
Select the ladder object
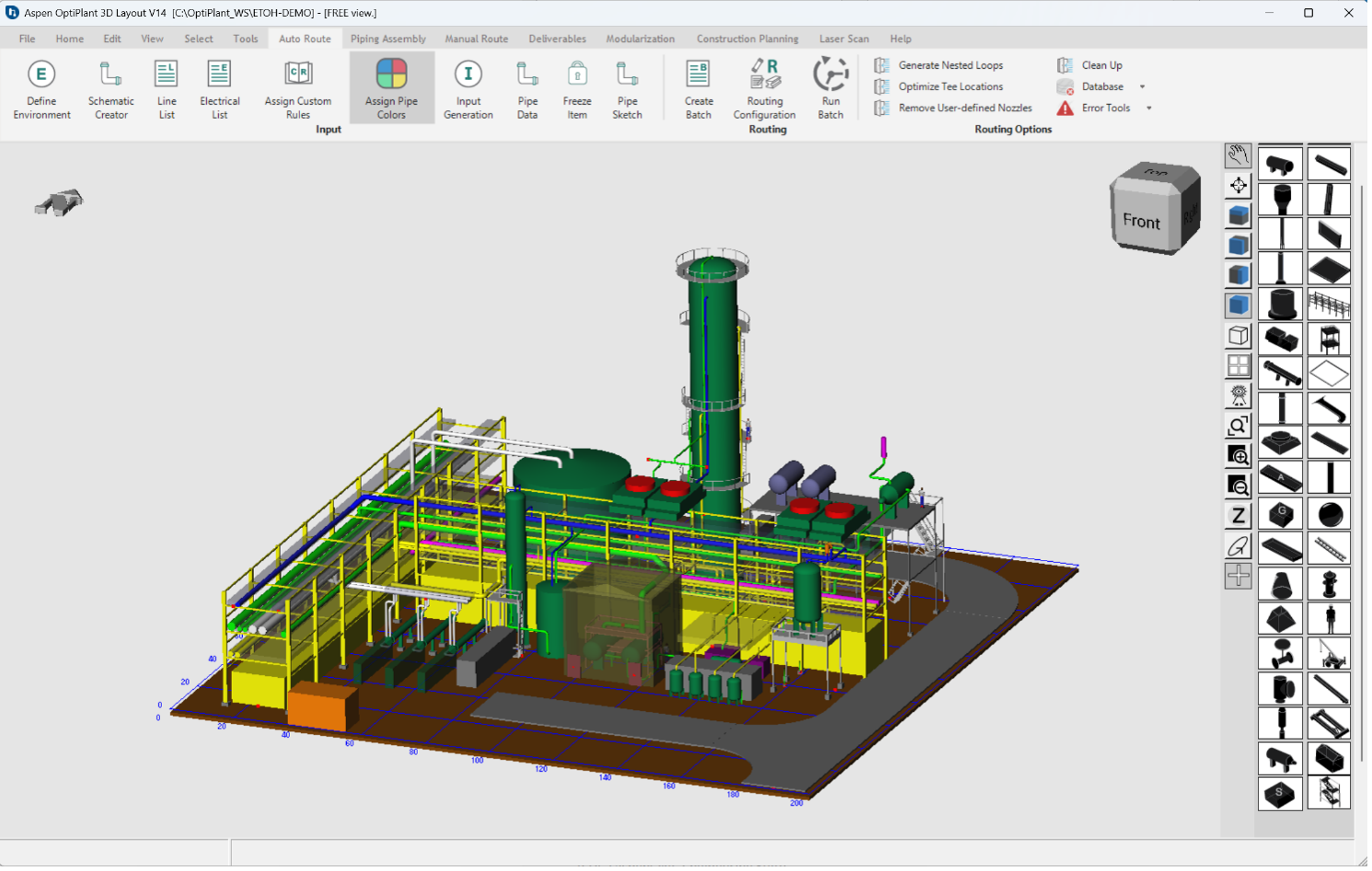tap(1329, 549)
